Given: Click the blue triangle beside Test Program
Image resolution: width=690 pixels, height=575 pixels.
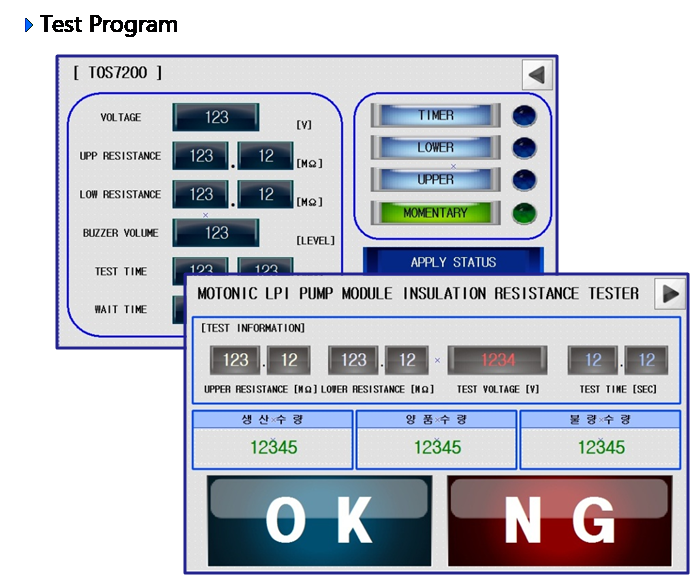Looking at the screenshot, I should 29,25.
